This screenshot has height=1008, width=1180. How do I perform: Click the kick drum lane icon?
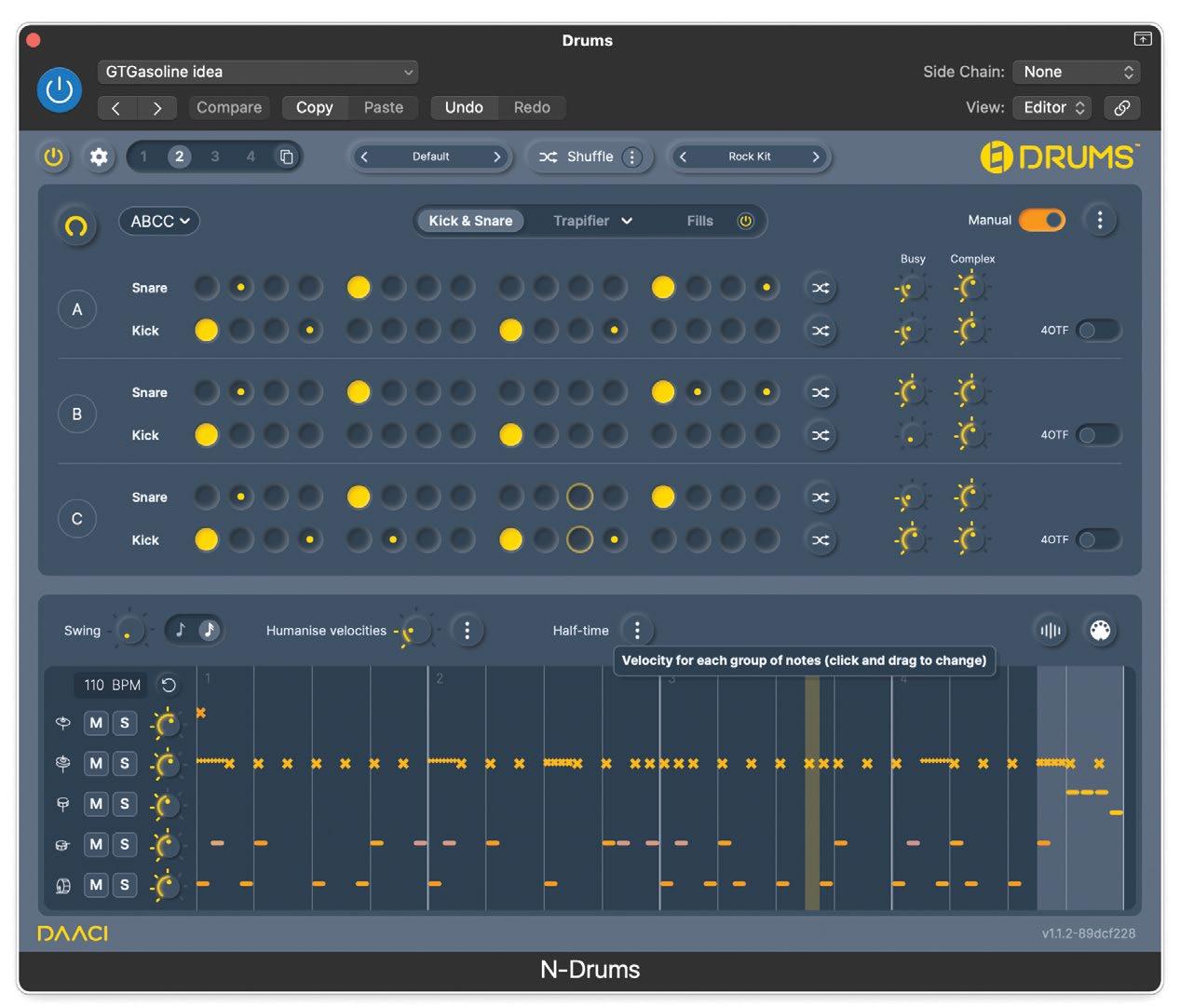[x=62, y=885]
